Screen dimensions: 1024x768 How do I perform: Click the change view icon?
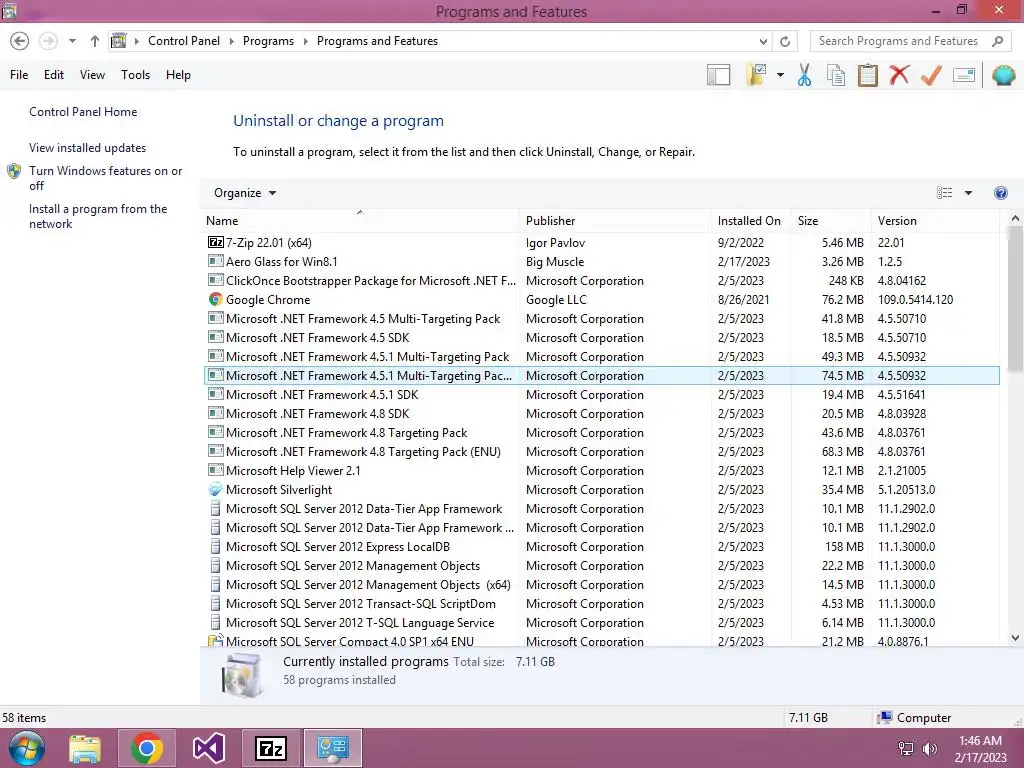click(944, 193)
